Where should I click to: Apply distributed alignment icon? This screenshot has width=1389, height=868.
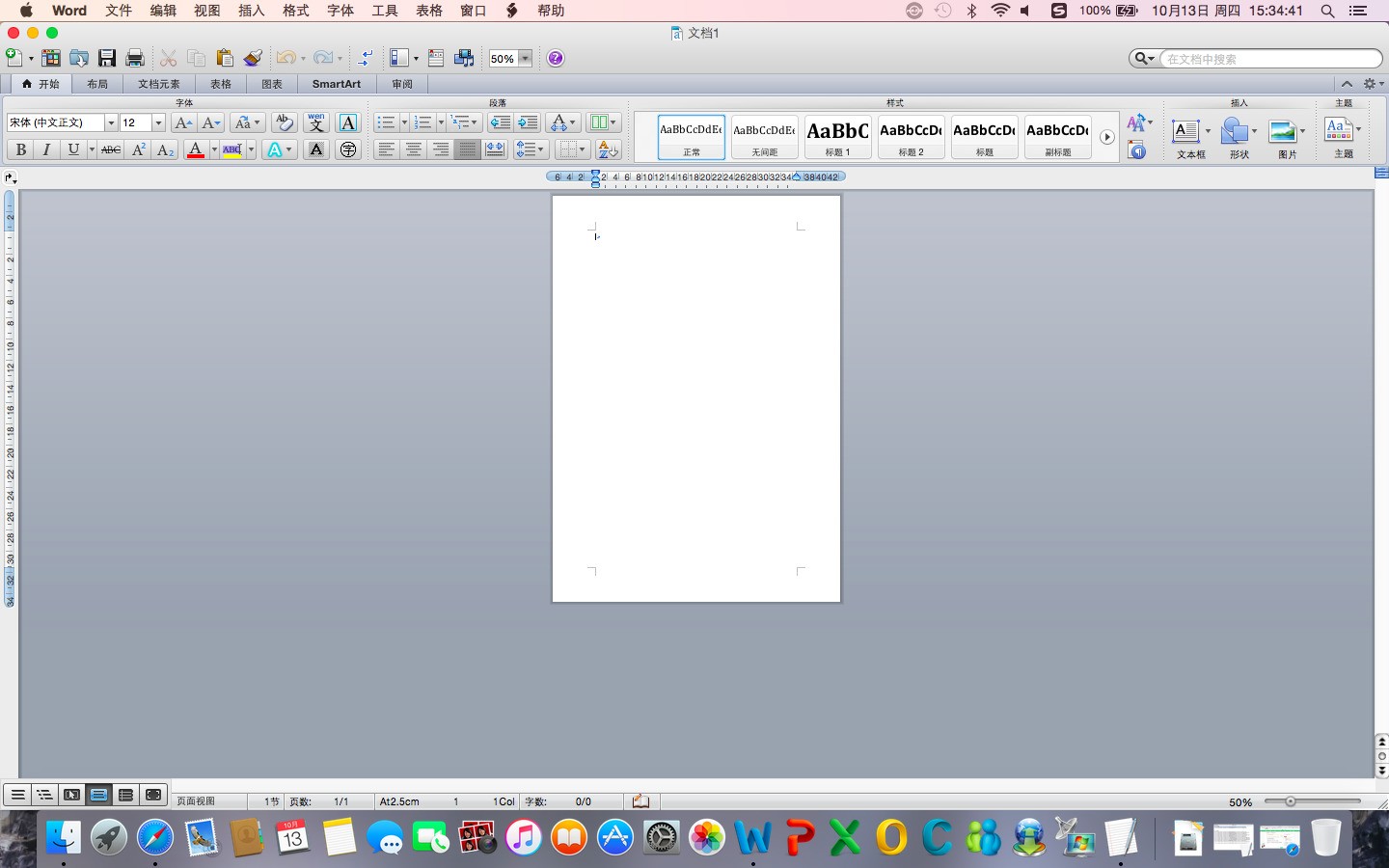point(495,149)
